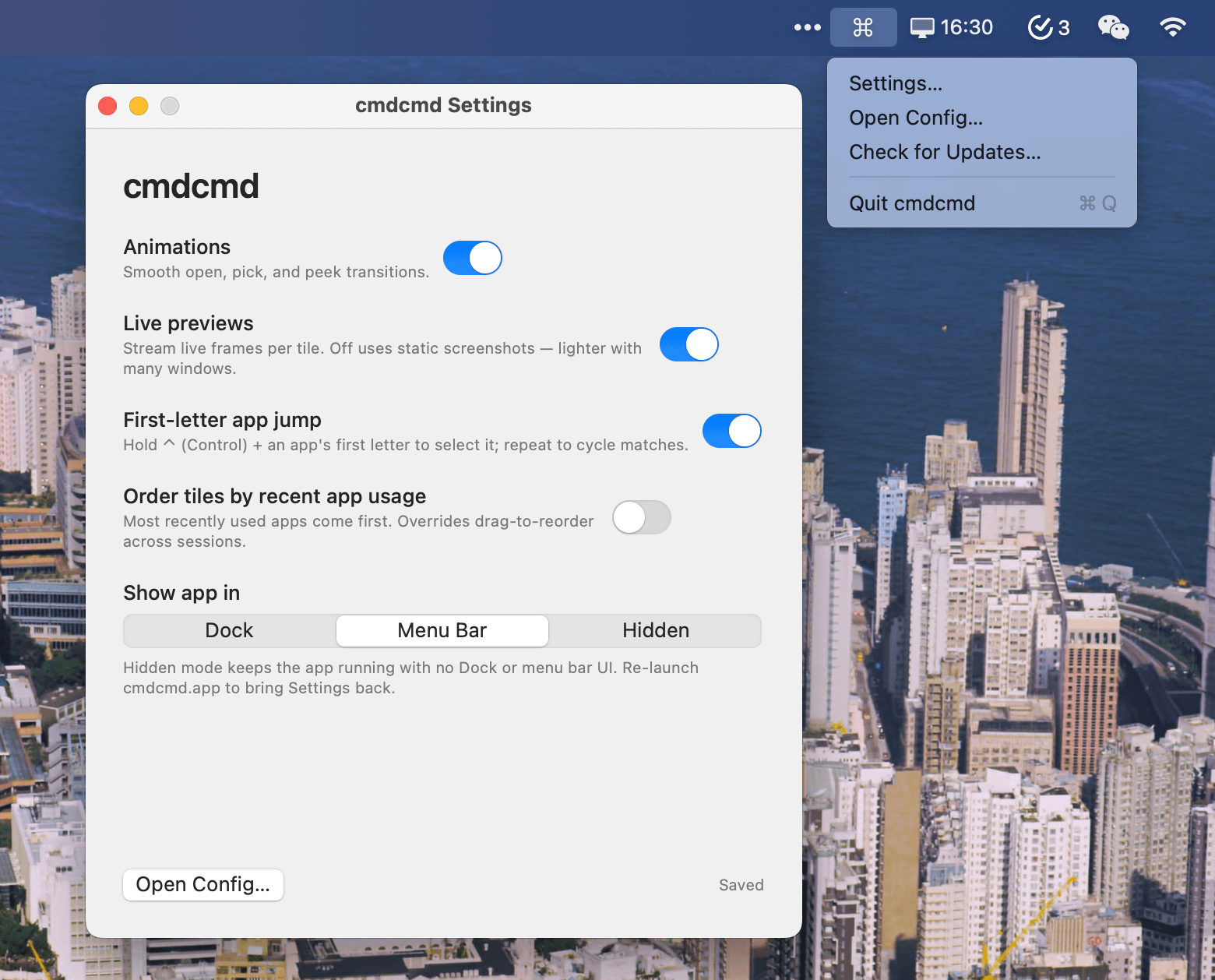Click the Animations setting label
This screenshot has height=980, width=1215.
[177, 247]
